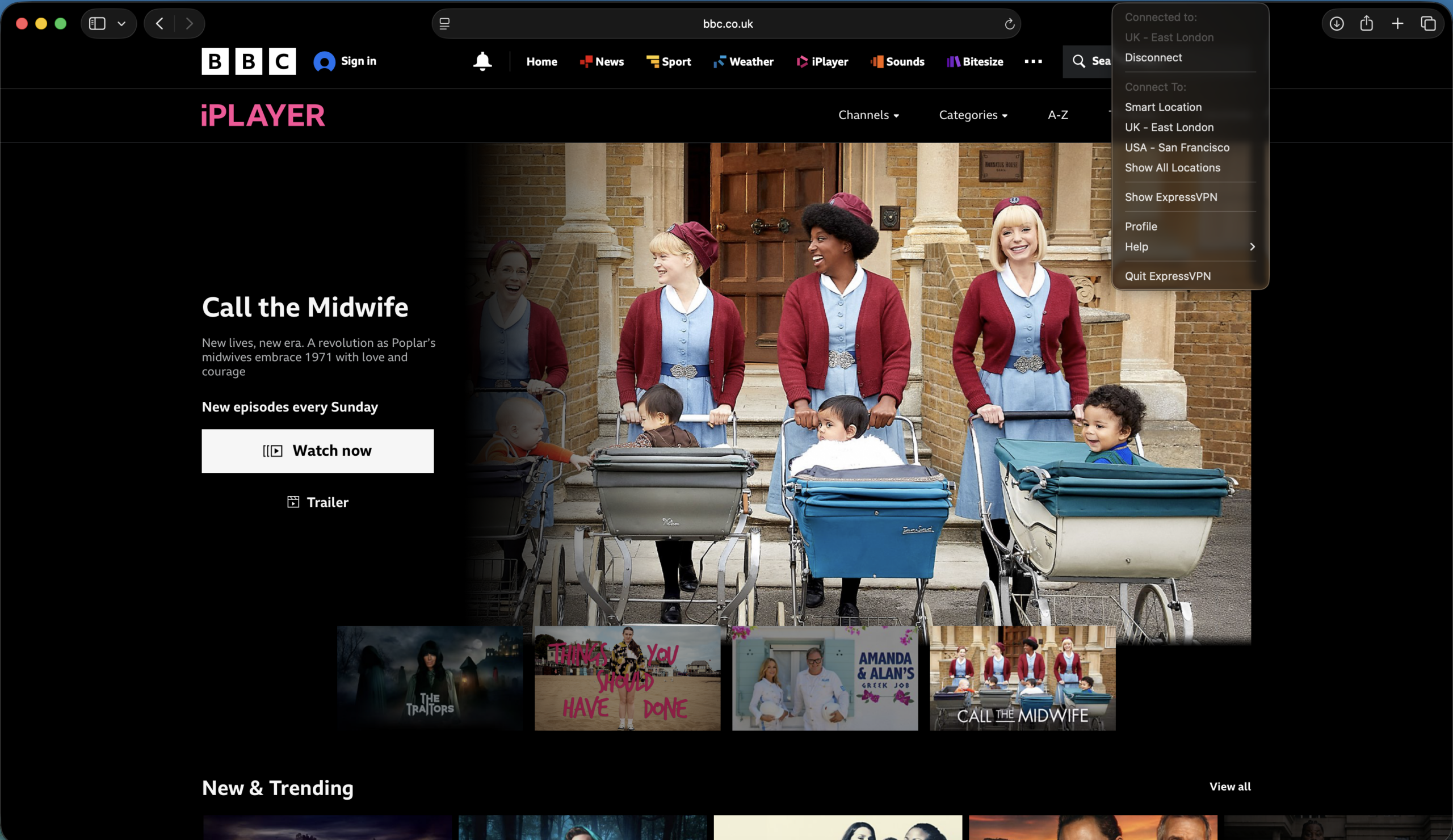Viewport: 1453px width, 840px height.
Task: Go to BBC Home
Action: click(541, 62)
